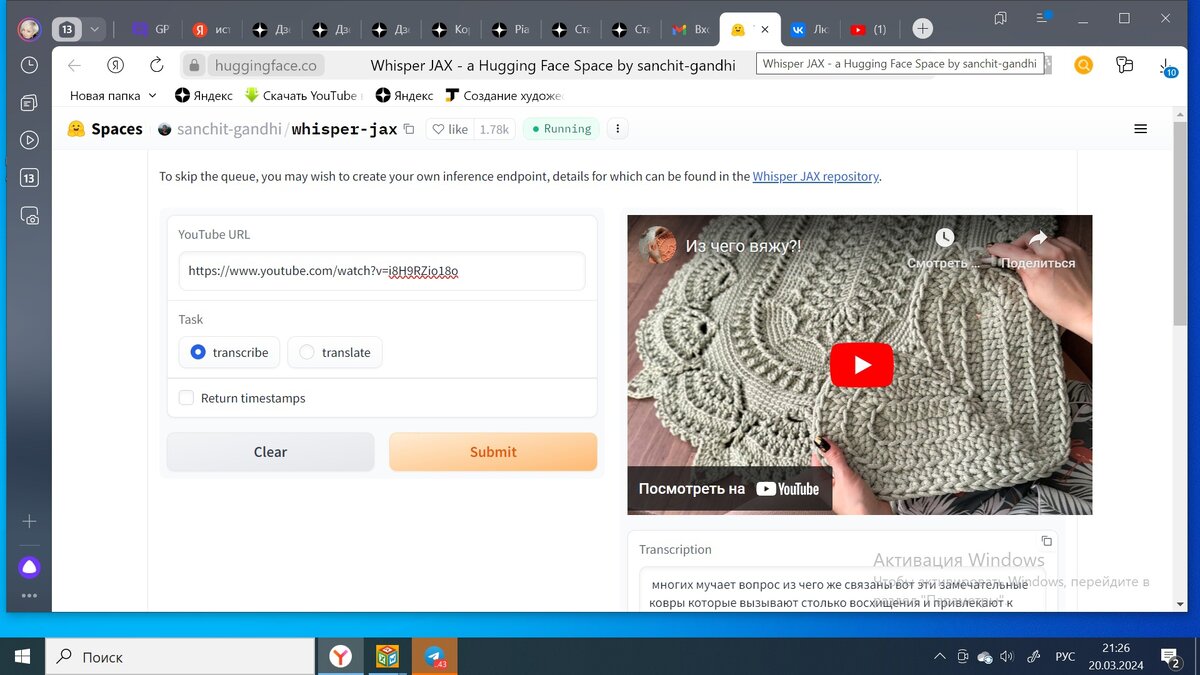Image resolution: width=1200 pixels, height=675 pixels.
Task: Click the Submit button
Action: tap(493, 452)
